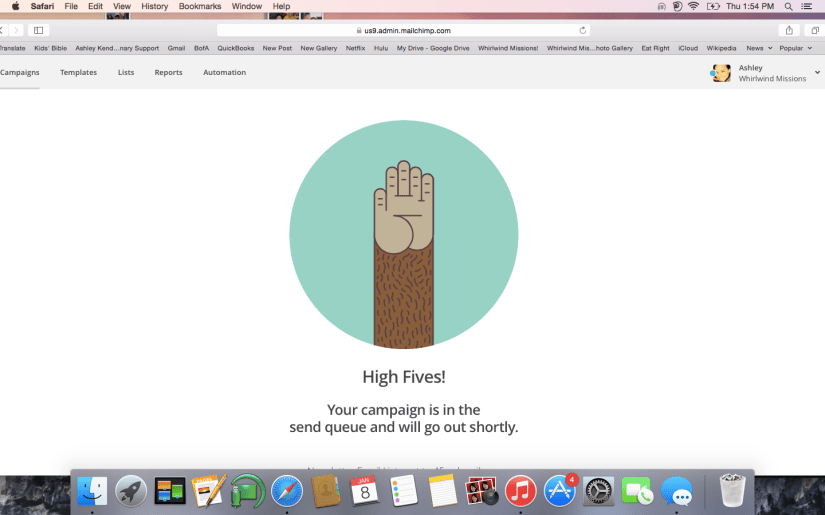Open Finder from the dock

(92, 491)
